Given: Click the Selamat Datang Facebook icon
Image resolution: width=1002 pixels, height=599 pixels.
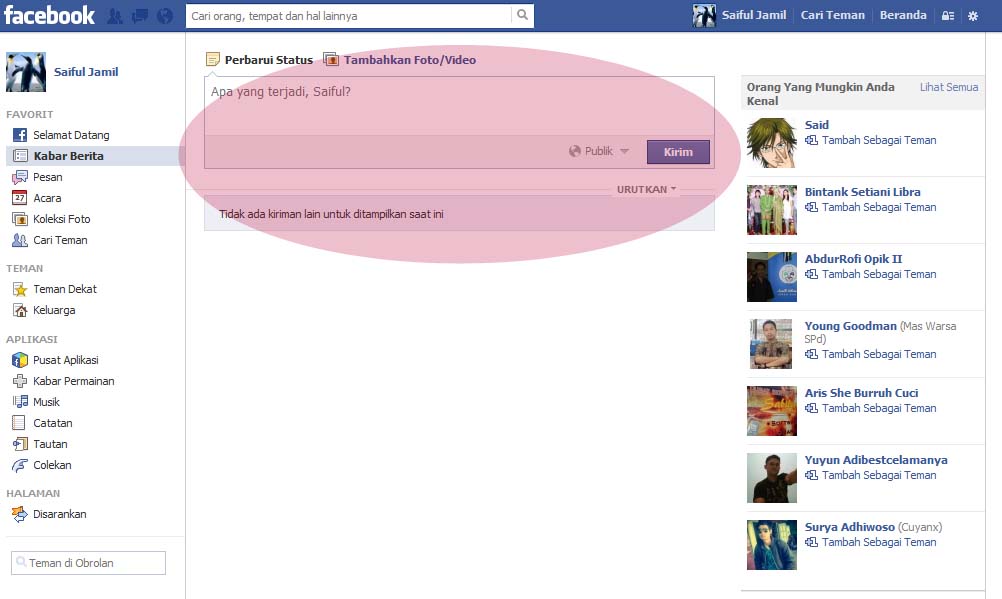Looking at the screenshot, I should [x=20, y=135].
